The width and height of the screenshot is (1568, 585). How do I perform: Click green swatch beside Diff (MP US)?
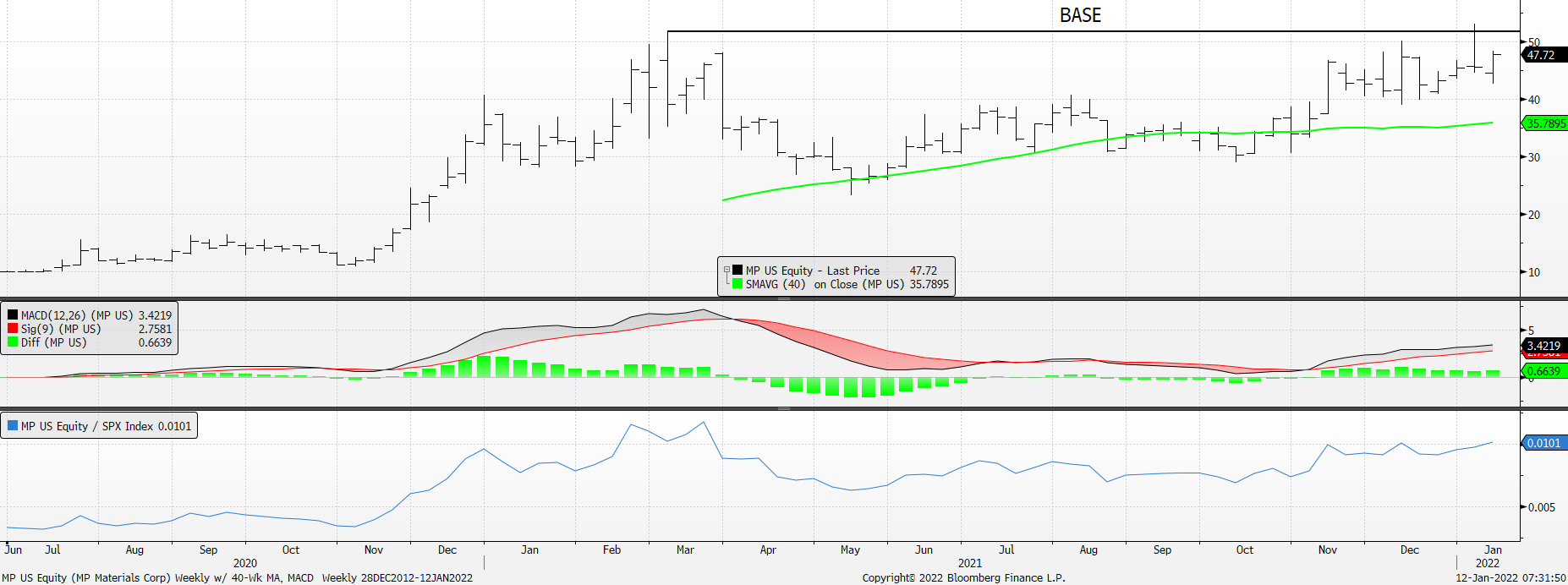(13, 342)
